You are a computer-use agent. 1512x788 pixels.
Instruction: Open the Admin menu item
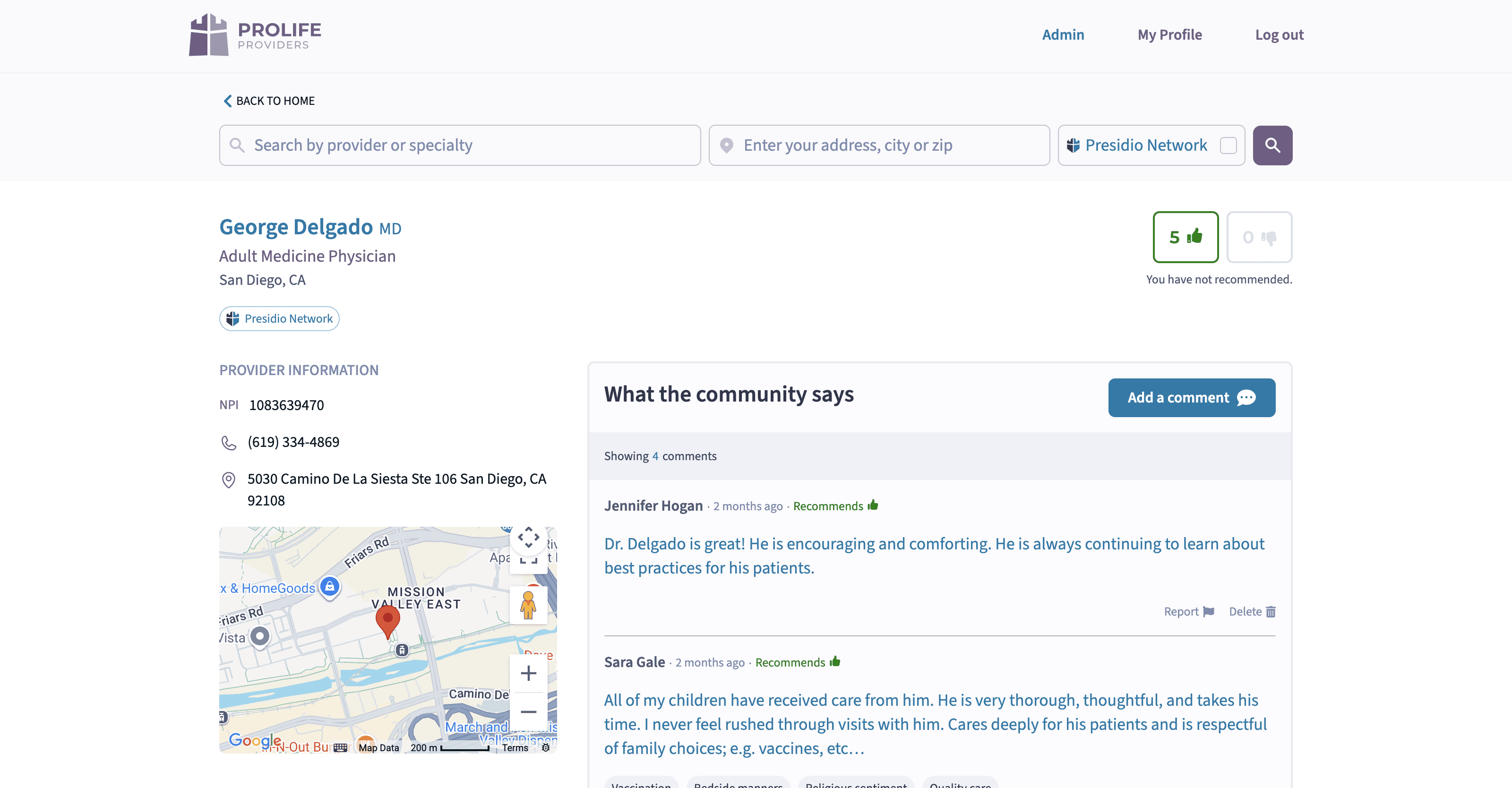point(1062,34)
